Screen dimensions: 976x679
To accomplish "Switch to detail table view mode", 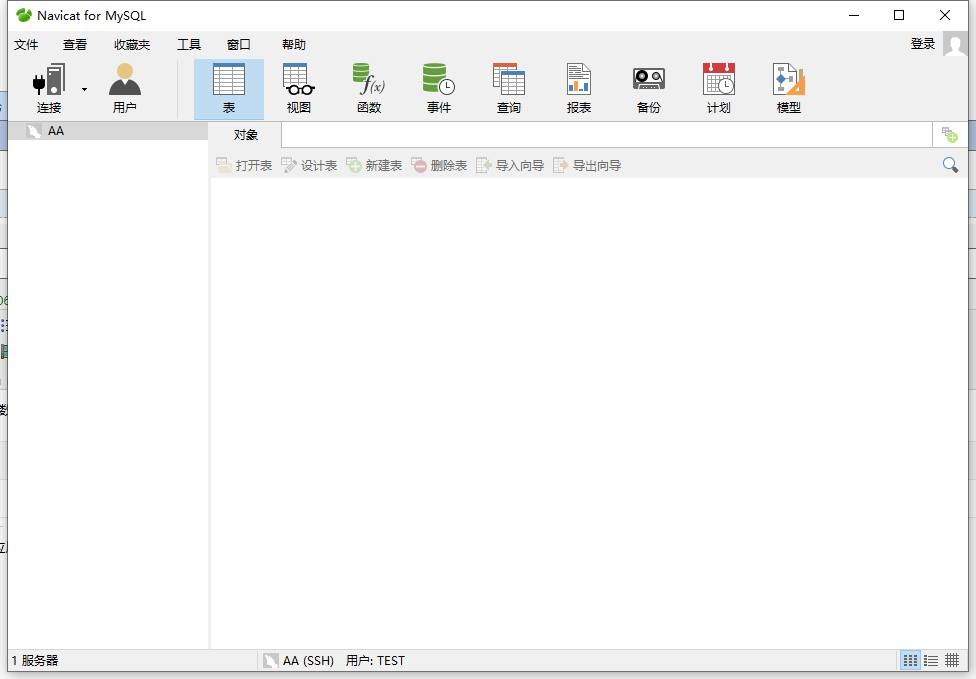I will [x=952, y=660].
